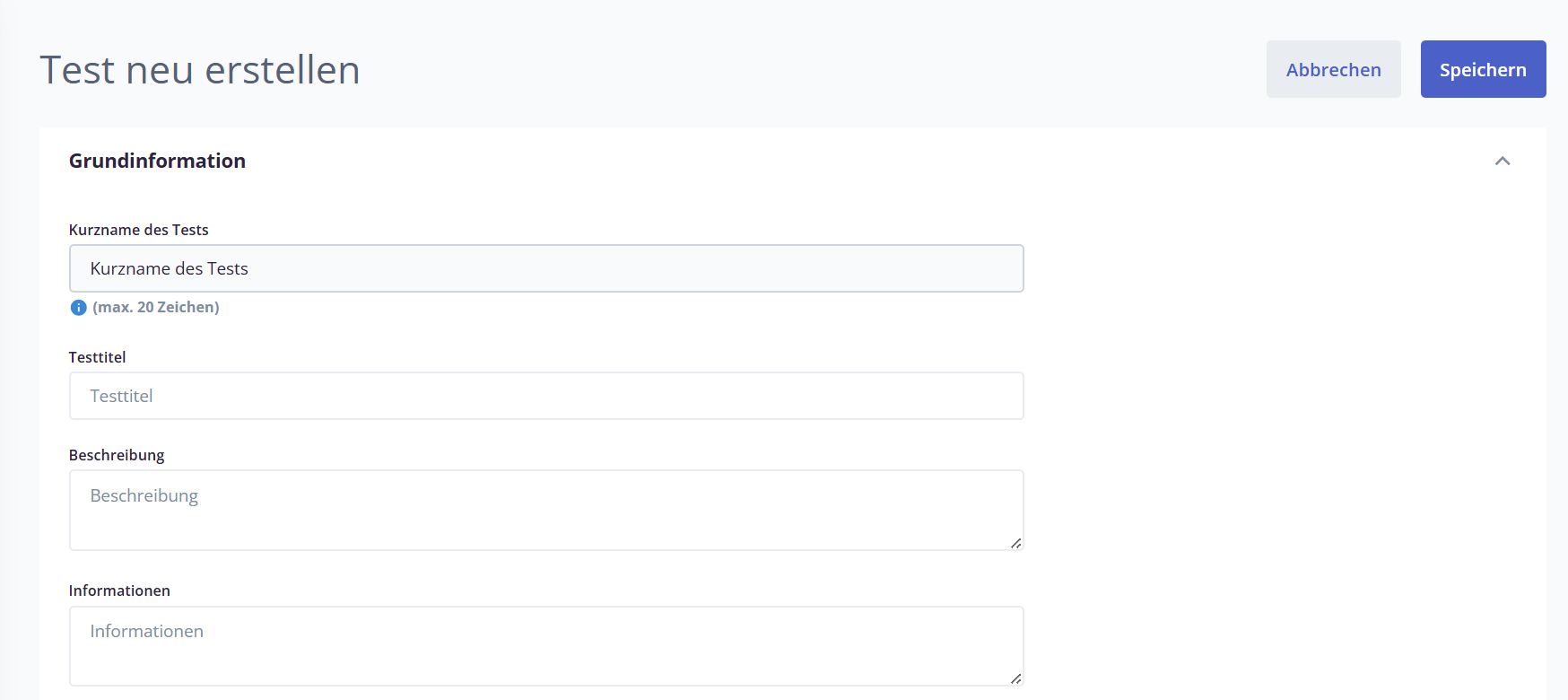The height and width of the screenshot is (700, 1568).
Task: Click into the Testtitel field
Action: click(x=546, y=396)
